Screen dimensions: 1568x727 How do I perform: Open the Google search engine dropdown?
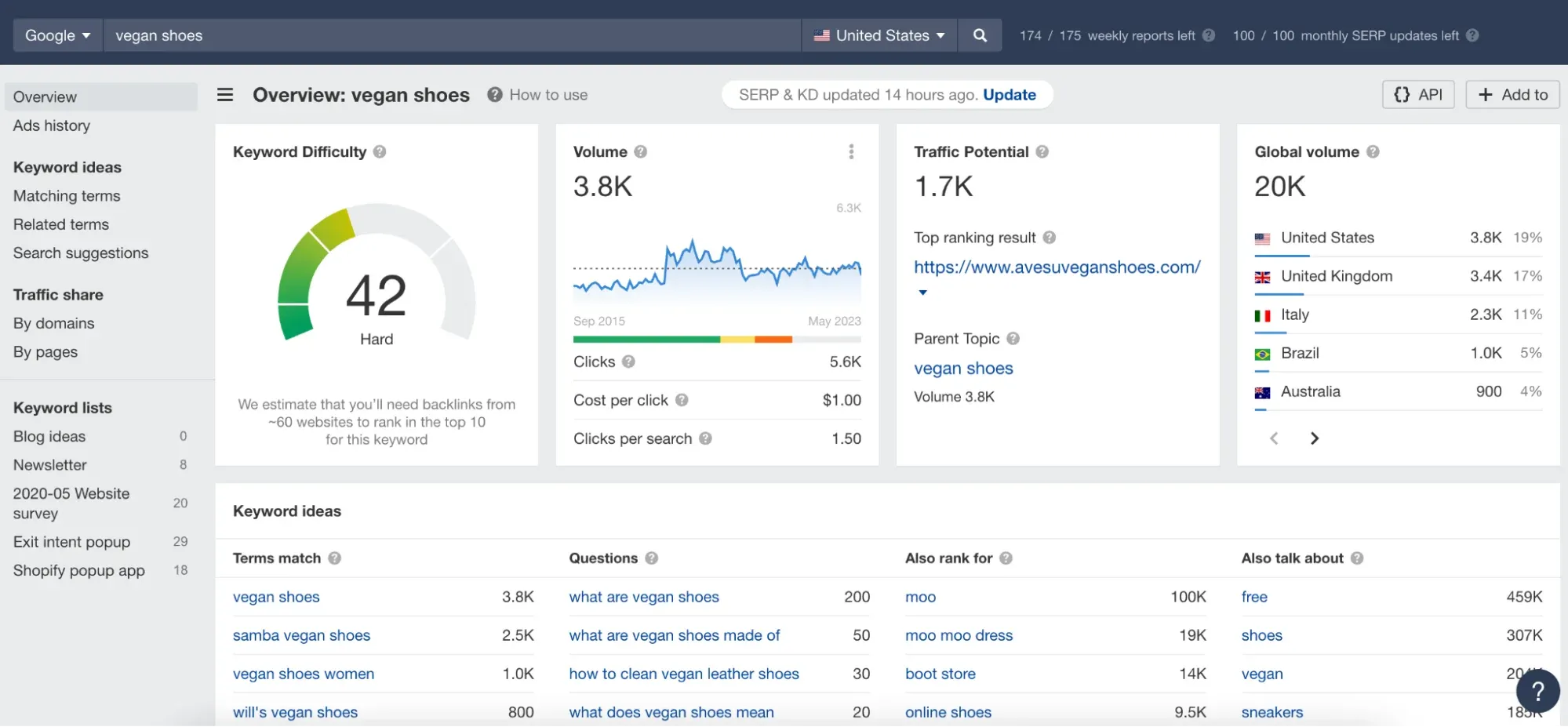pyautogui.click(x=57, y=35)
